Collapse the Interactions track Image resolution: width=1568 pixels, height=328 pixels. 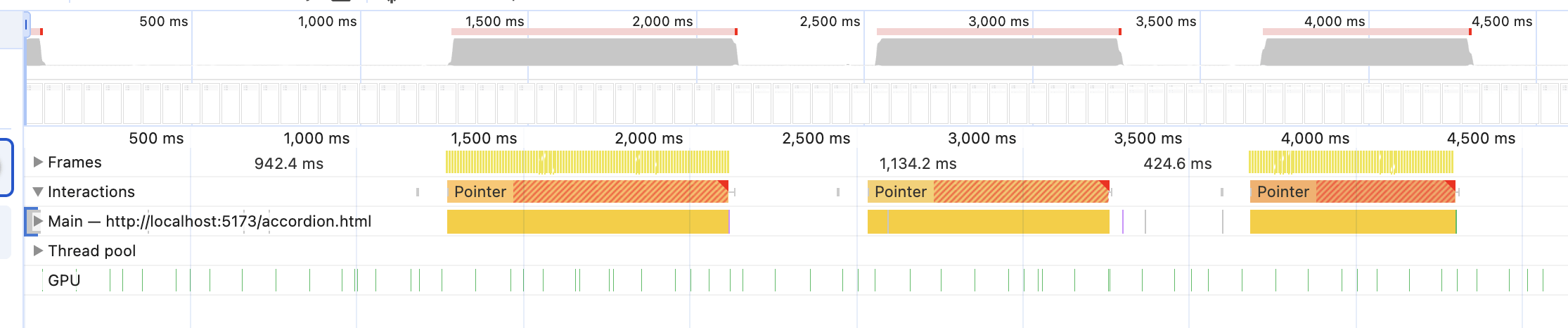[x=38, y=192]
